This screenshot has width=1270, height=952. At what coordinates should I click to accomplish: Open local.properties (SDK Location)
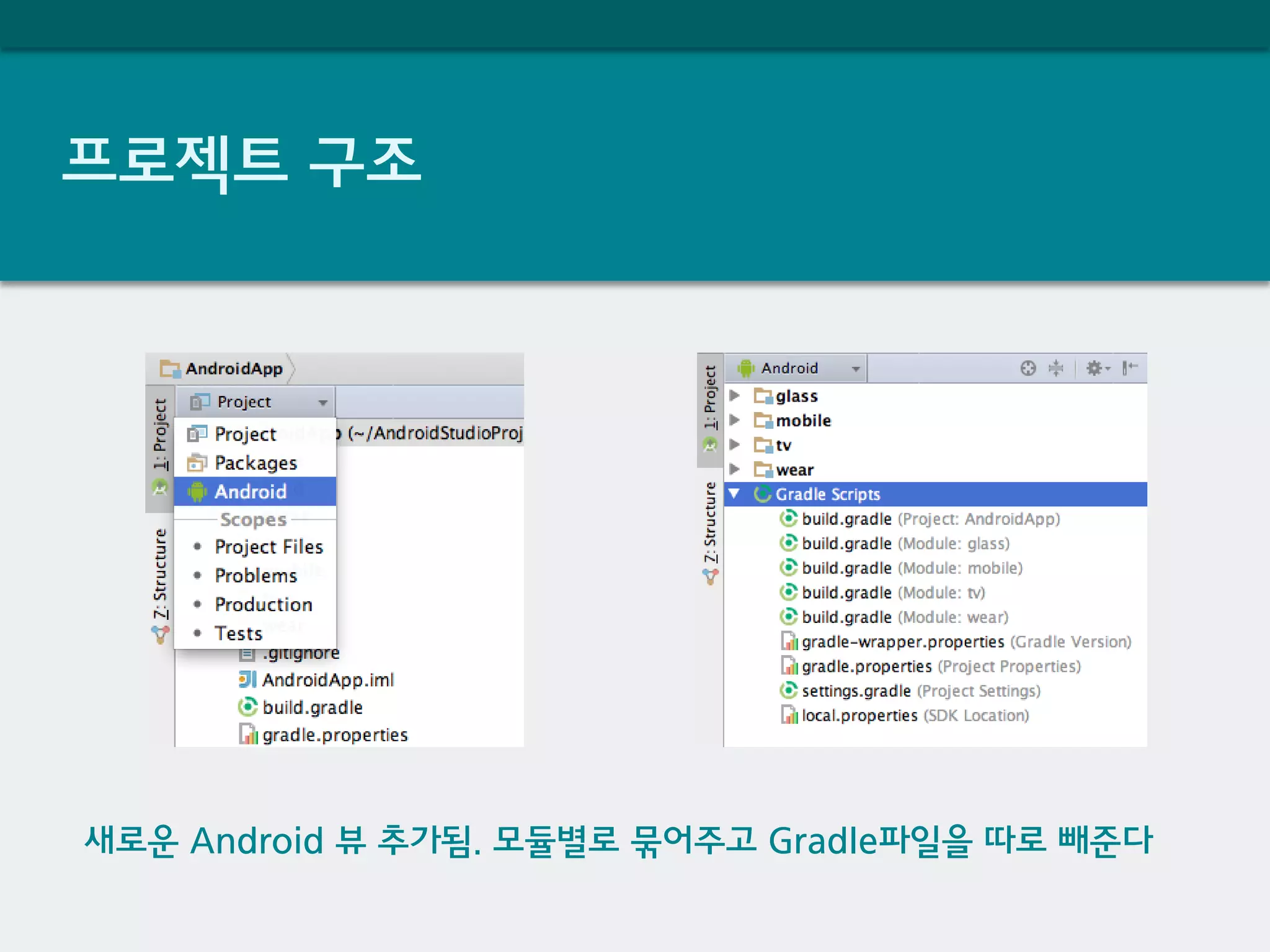[x=905, y=715]
